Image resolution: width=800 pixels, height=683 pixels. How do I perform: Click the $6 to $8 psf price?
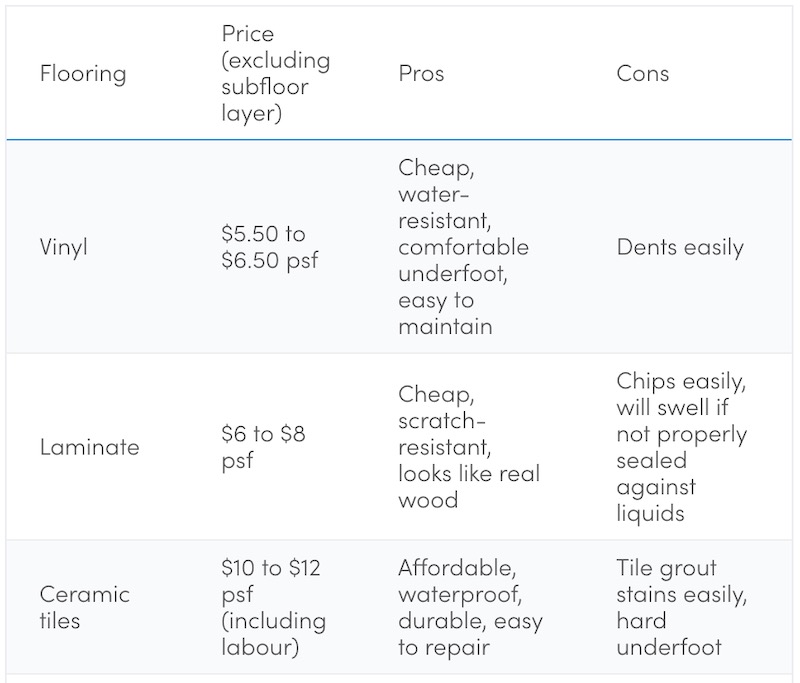click(x=263, y=447)
